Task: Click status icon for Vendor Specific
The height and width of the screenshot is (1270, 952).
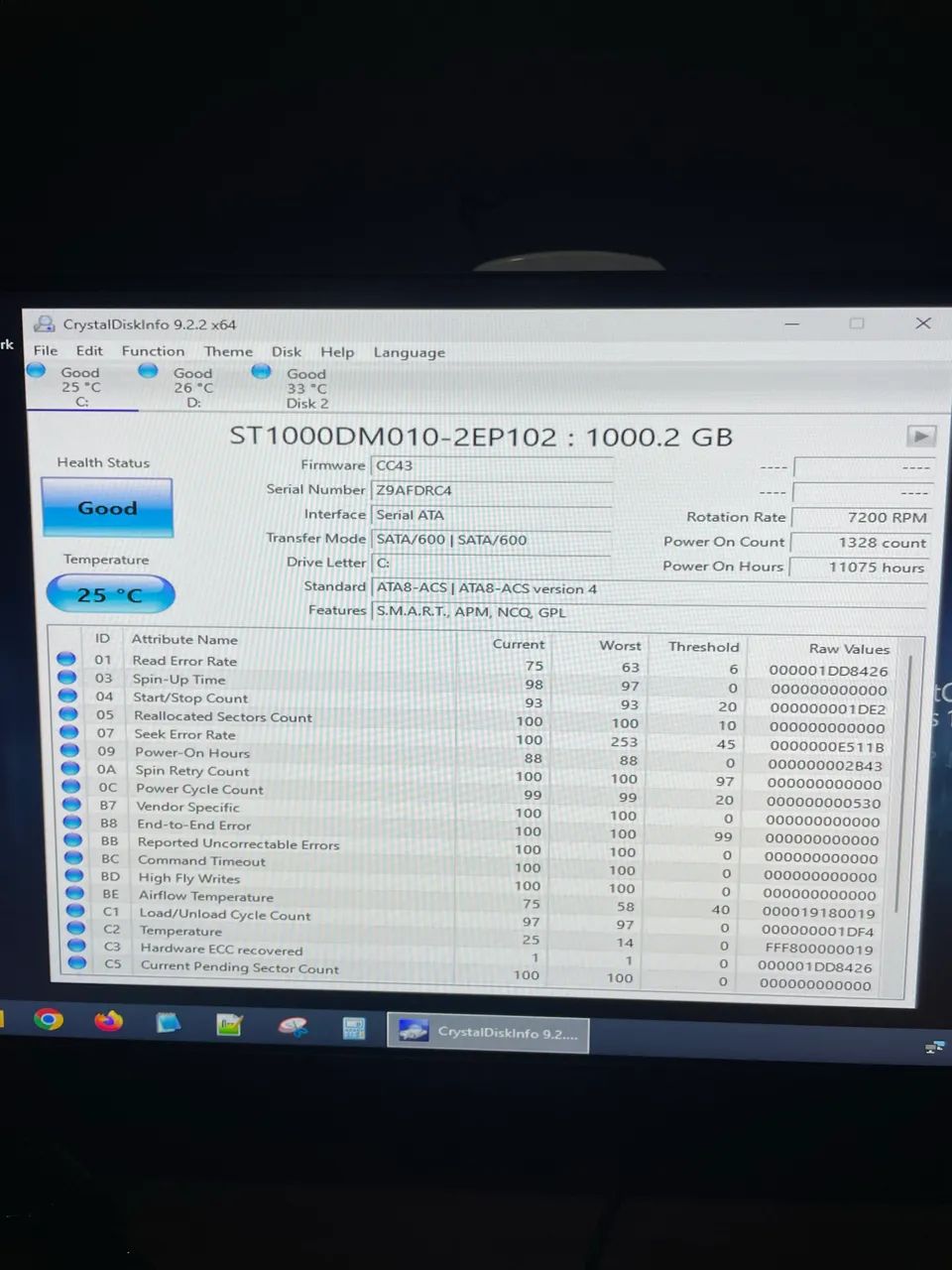Action: [x=71, y=804]
